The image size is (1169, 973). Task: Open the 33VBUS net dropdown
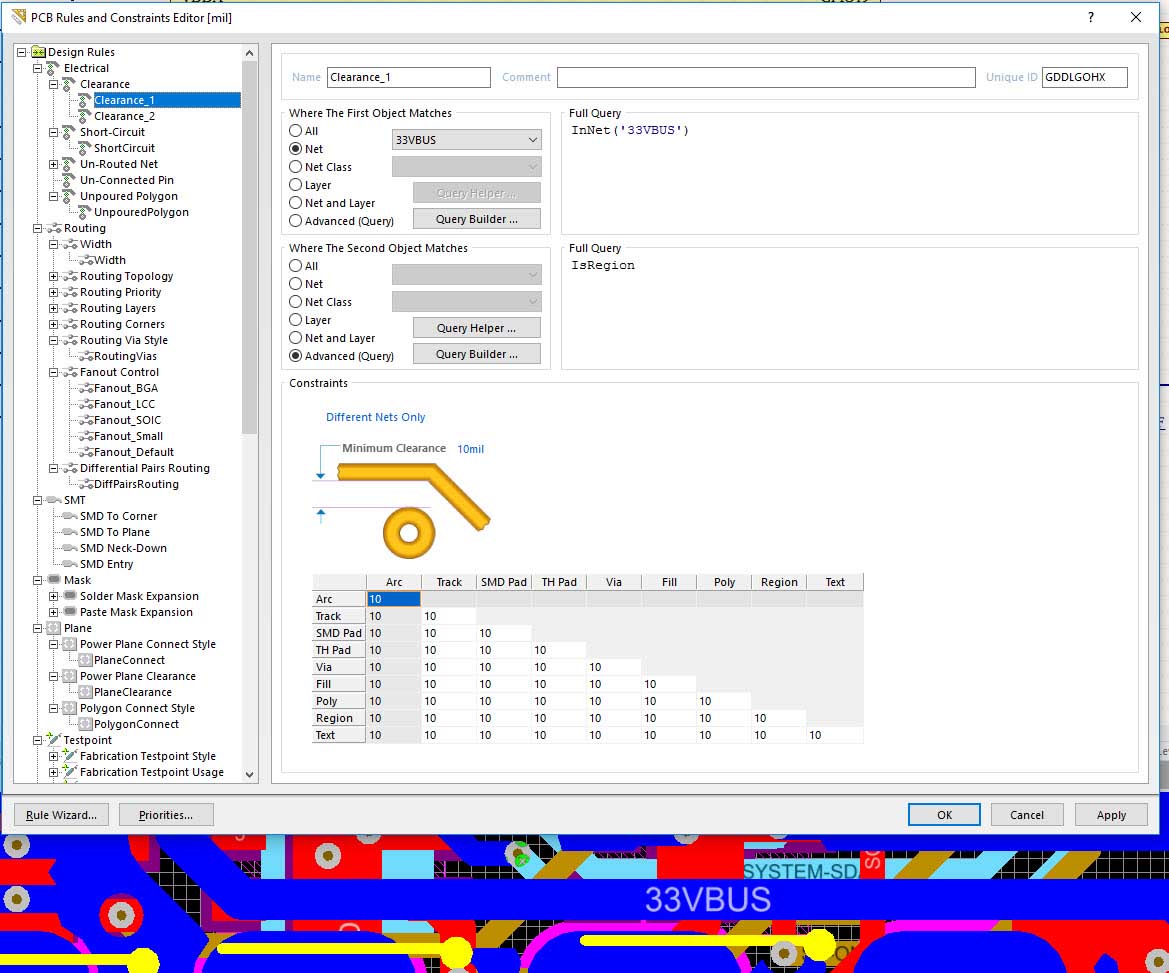(532, 140)
